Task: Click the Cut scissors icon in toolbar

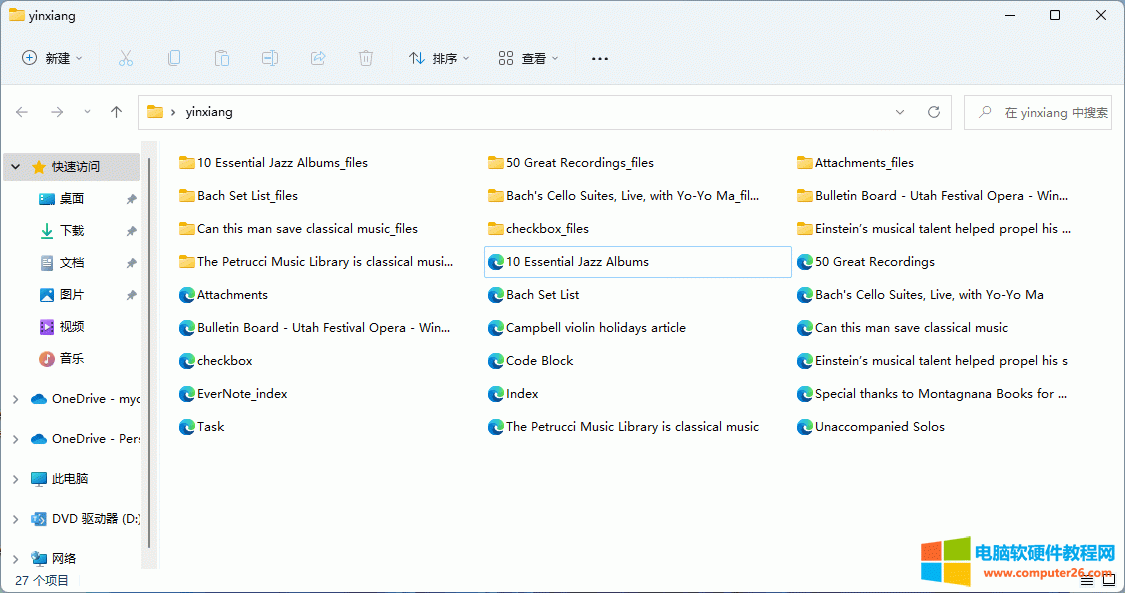Action: tap(126, 58)
